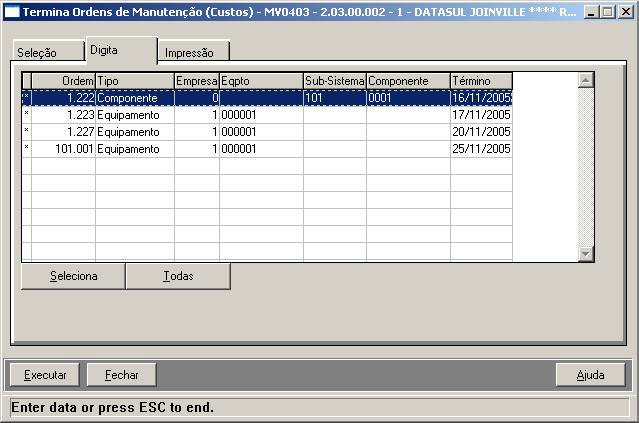The image size is (639, 423).
Task: Toggle asterisk marker of order 1.222 row
Action: click(26, 98)
